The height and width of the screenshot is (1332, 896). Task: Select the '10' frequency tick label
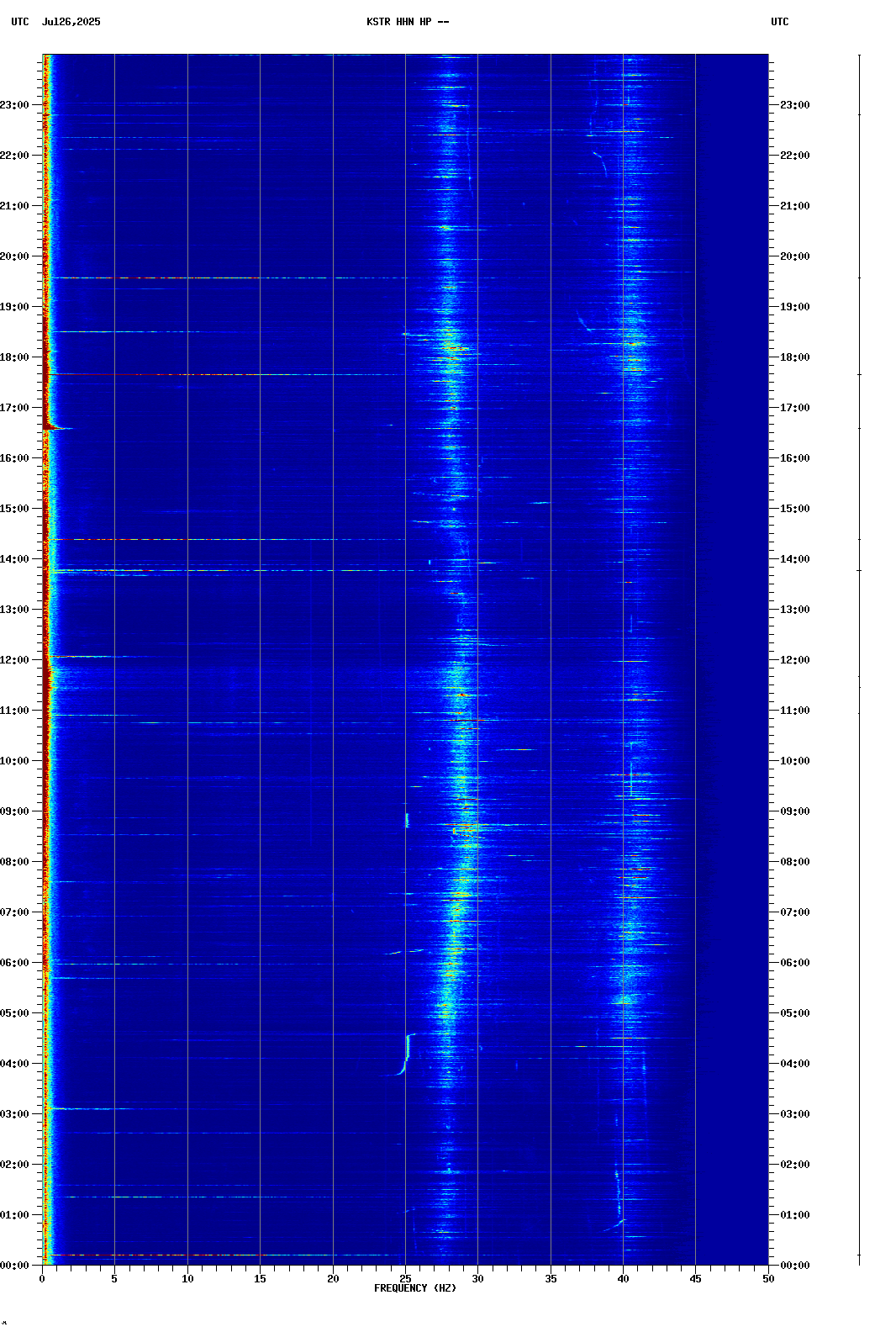click(x=187, y=1279)
